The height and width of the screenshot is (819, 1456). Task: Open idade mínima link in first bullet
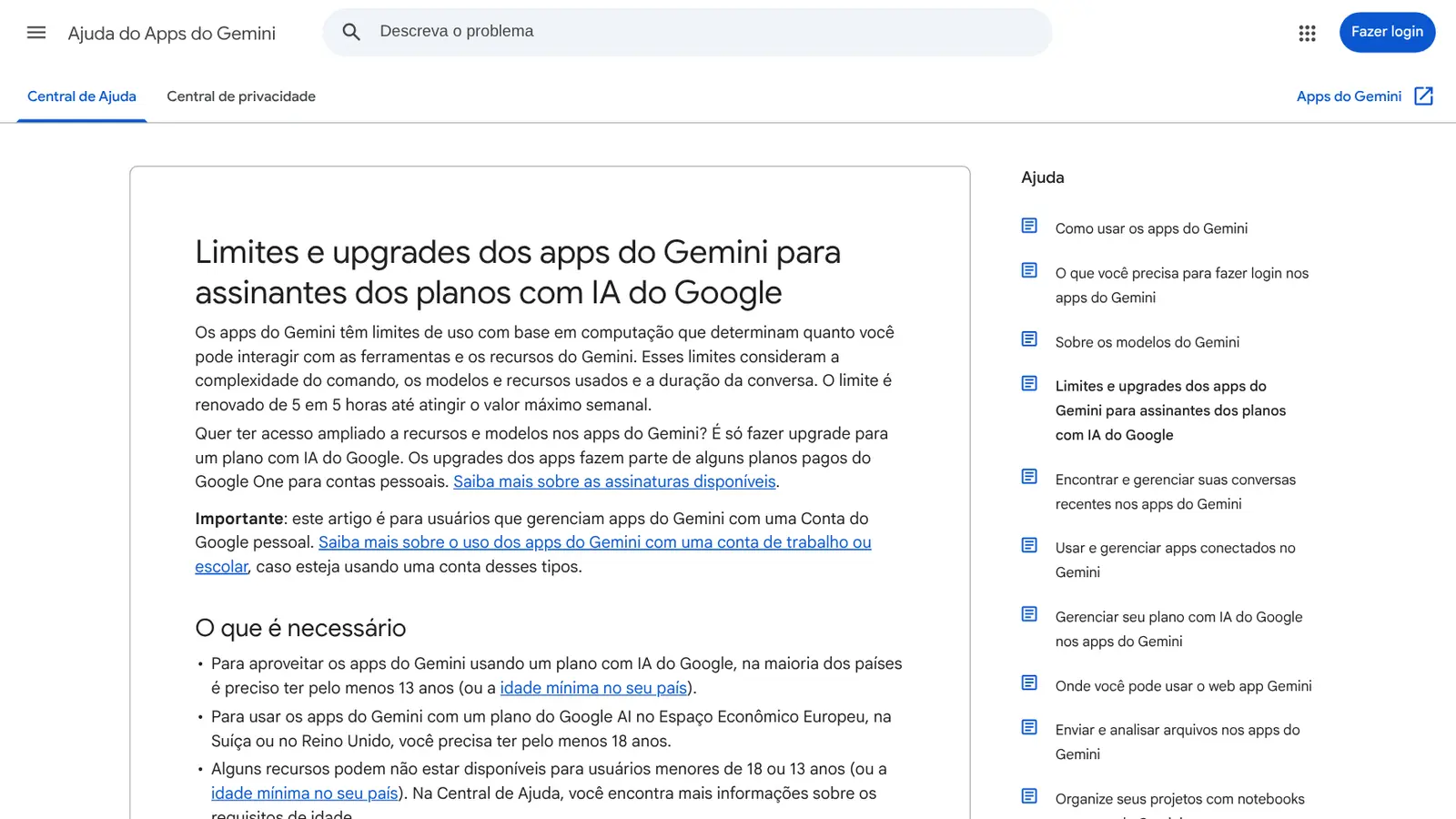click(593, 688)
